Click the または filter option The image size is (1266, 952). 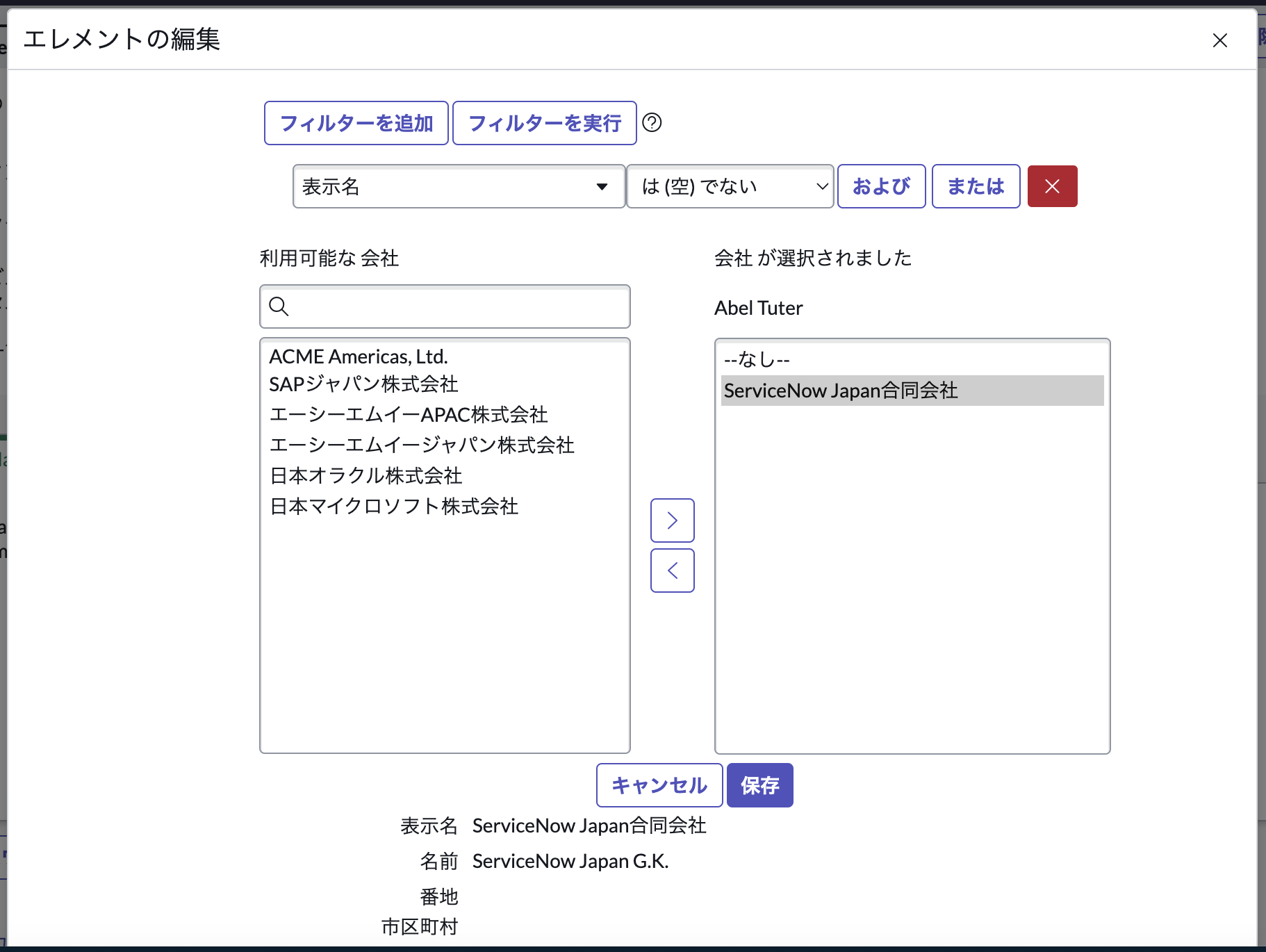tap(975, 186)
